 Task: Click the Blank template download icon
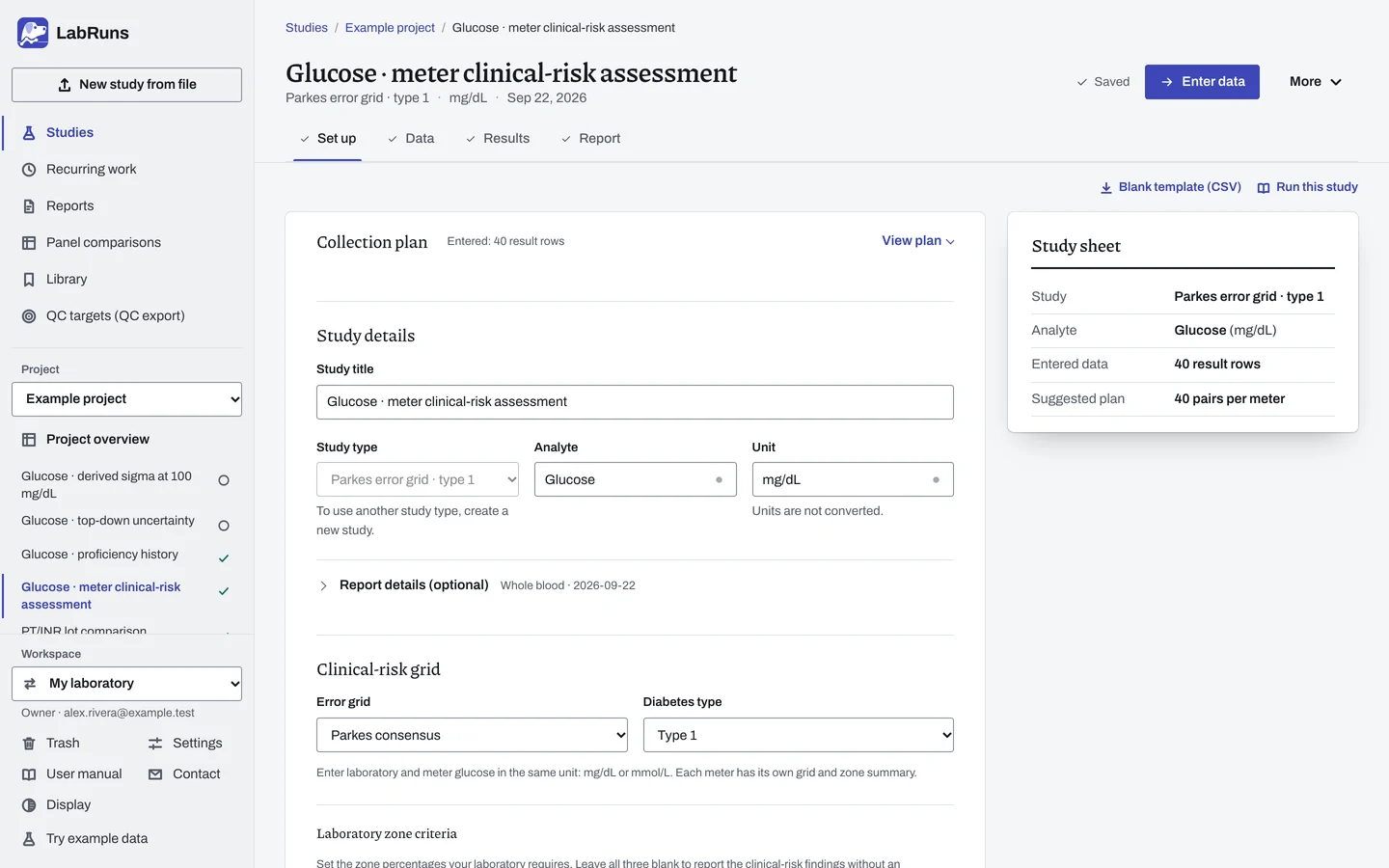1106,188
